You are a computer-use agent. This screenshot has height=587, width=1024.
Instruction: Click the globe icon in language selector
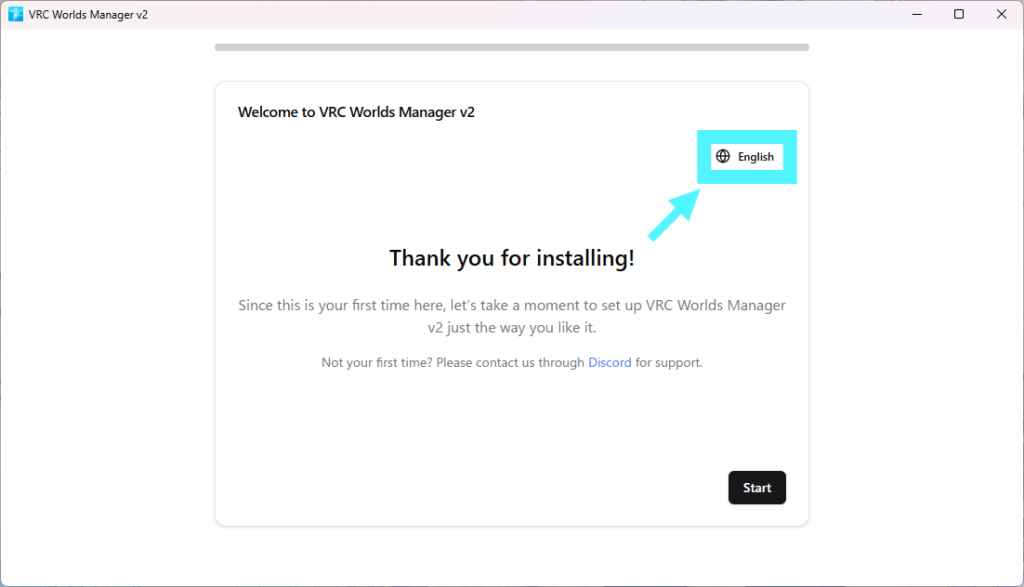[x=723, y=157]
